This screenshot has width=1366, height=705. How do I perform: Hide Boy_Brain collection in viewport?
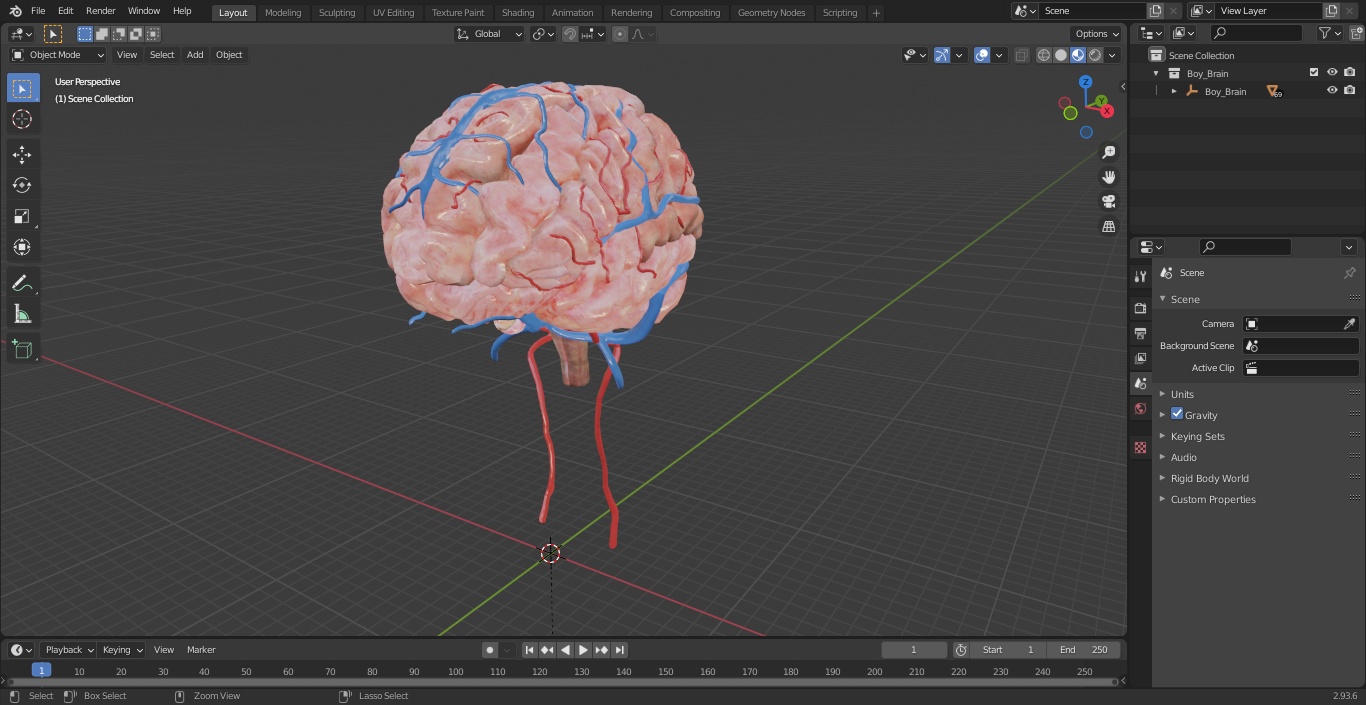(x=1332, y=72)
